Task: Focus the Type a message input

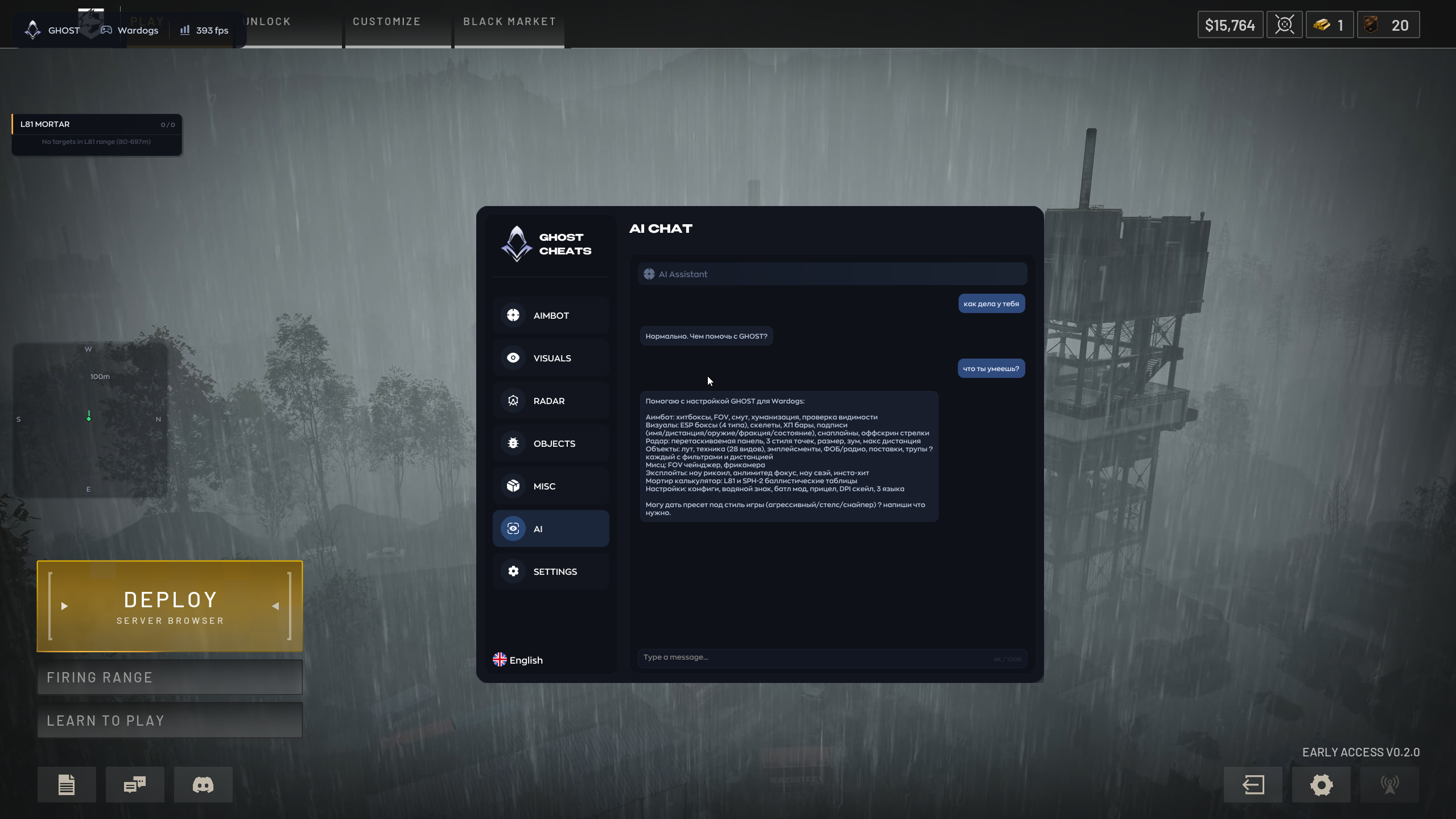Action: click(x=832, y=657)
